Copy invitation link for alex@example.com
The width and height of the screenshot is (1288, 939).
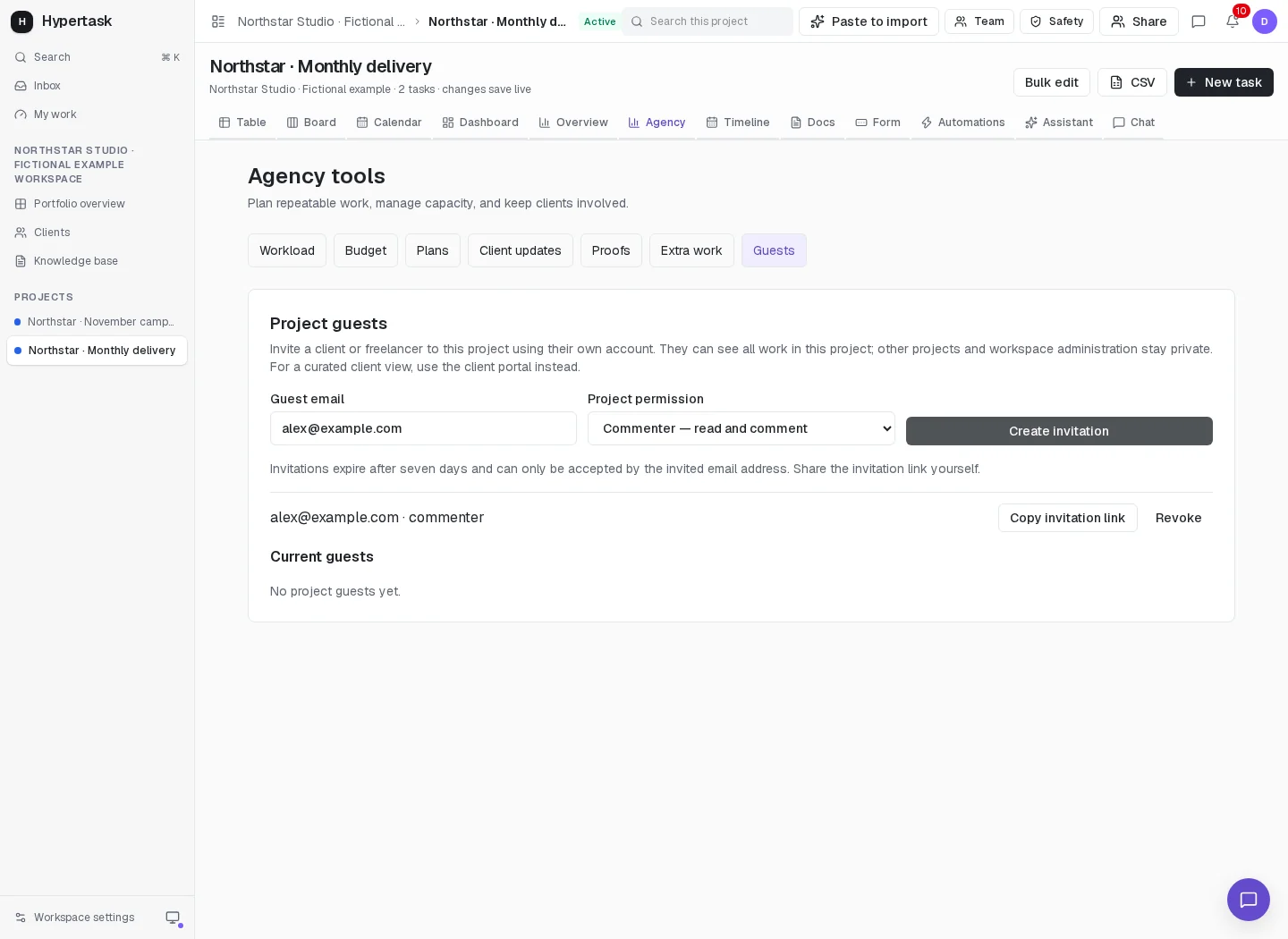click(x=1068, y=518)
